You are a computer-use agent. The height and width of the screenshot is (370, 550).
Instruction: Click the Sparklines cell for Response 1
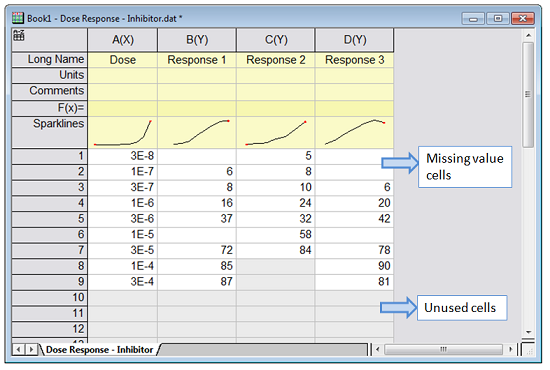(x=197, y=133)
